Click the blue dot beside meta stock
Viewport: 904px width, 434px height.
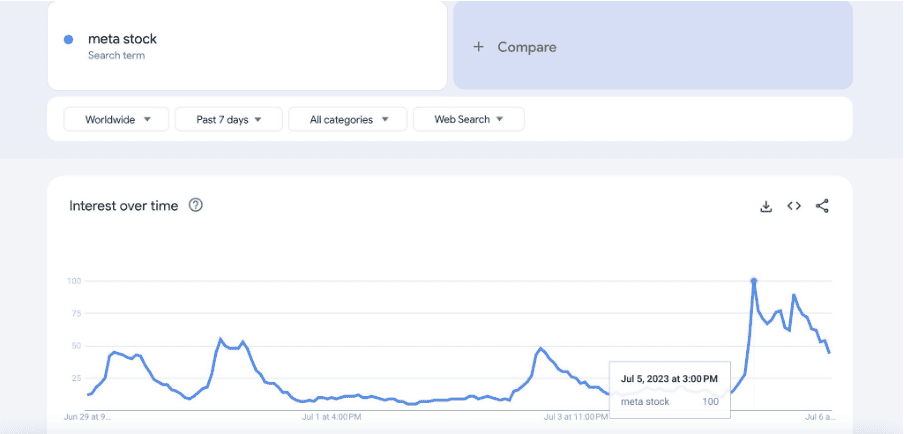coord(69,40)
